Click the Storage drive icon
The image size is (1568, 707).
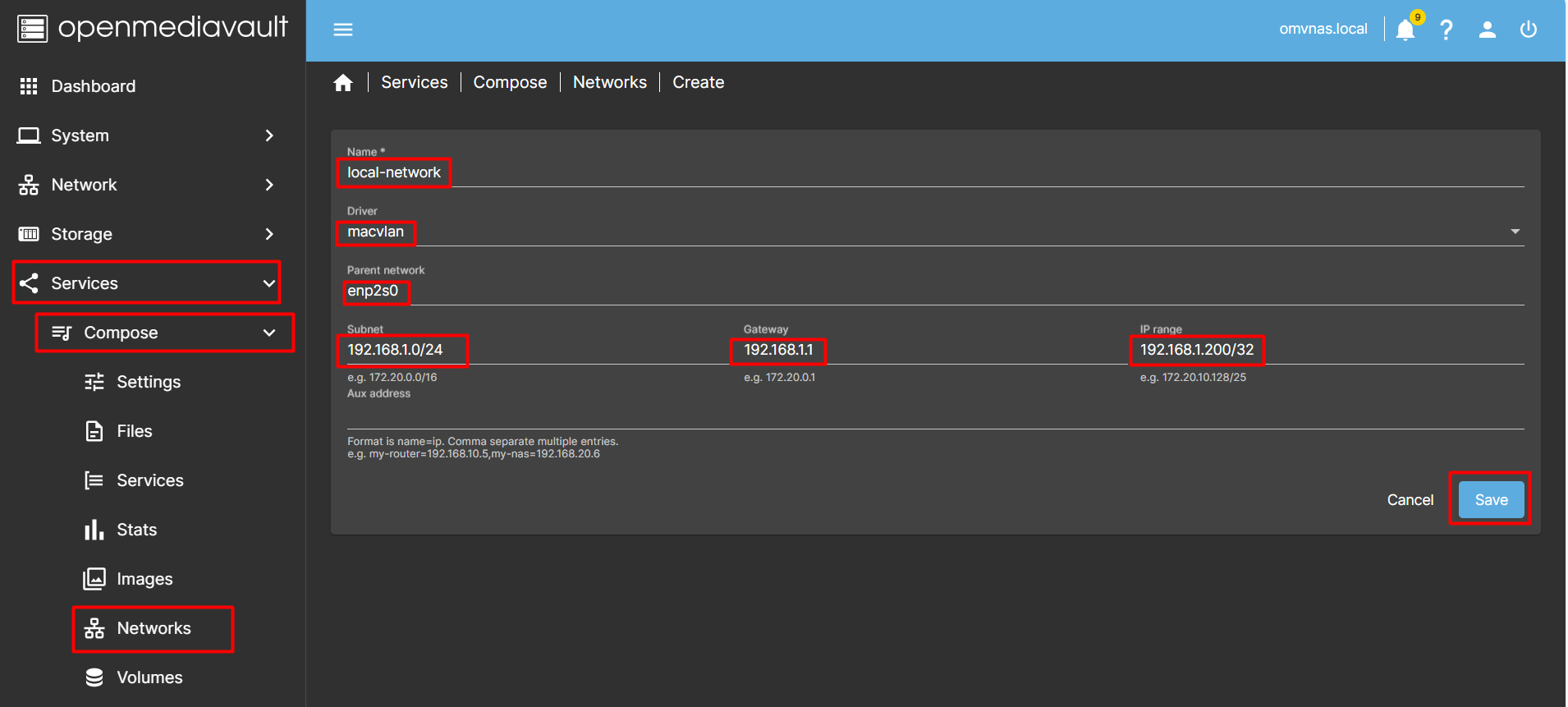29,234
